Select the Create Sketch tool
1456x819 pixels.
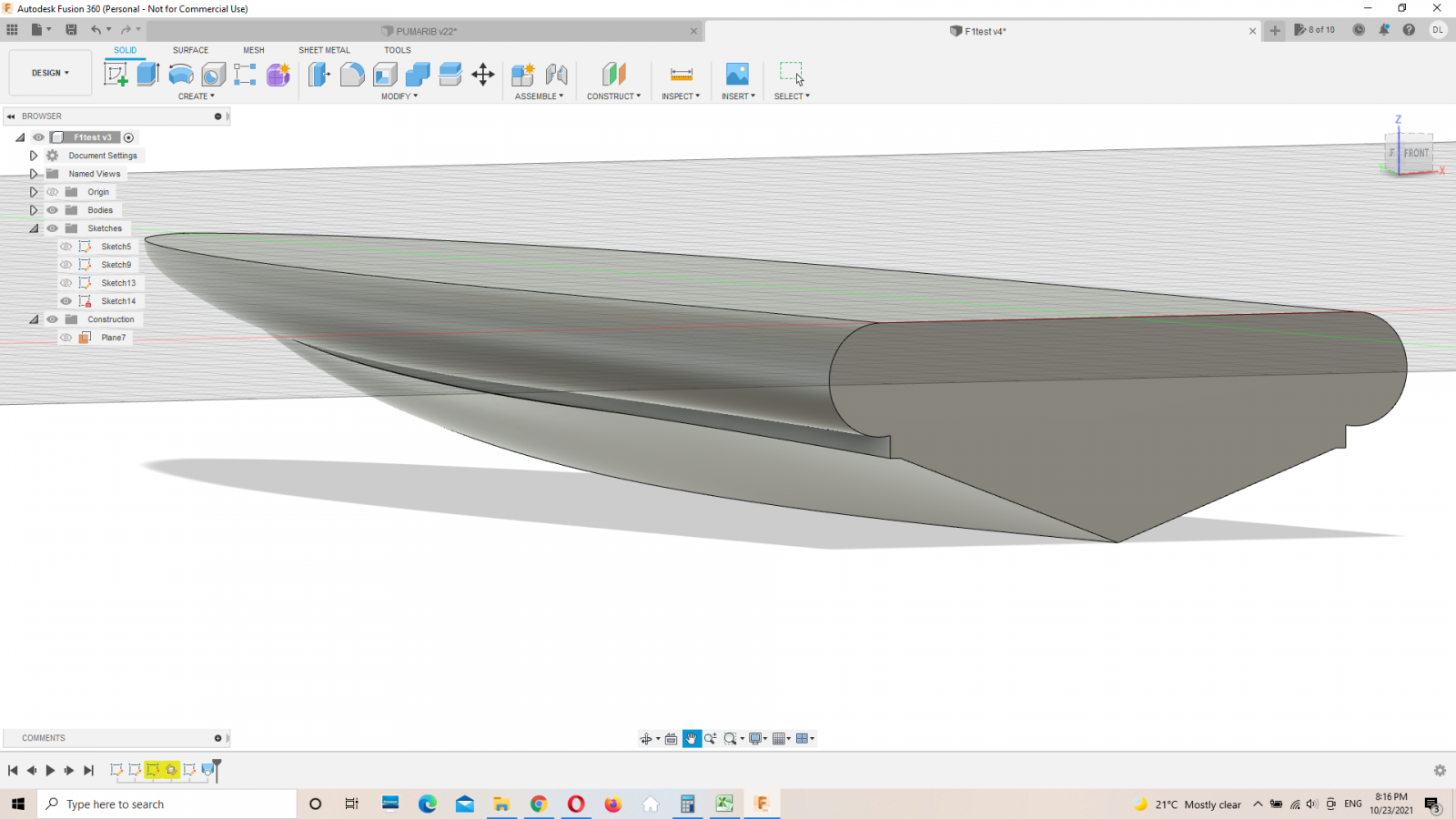point(116,74)
